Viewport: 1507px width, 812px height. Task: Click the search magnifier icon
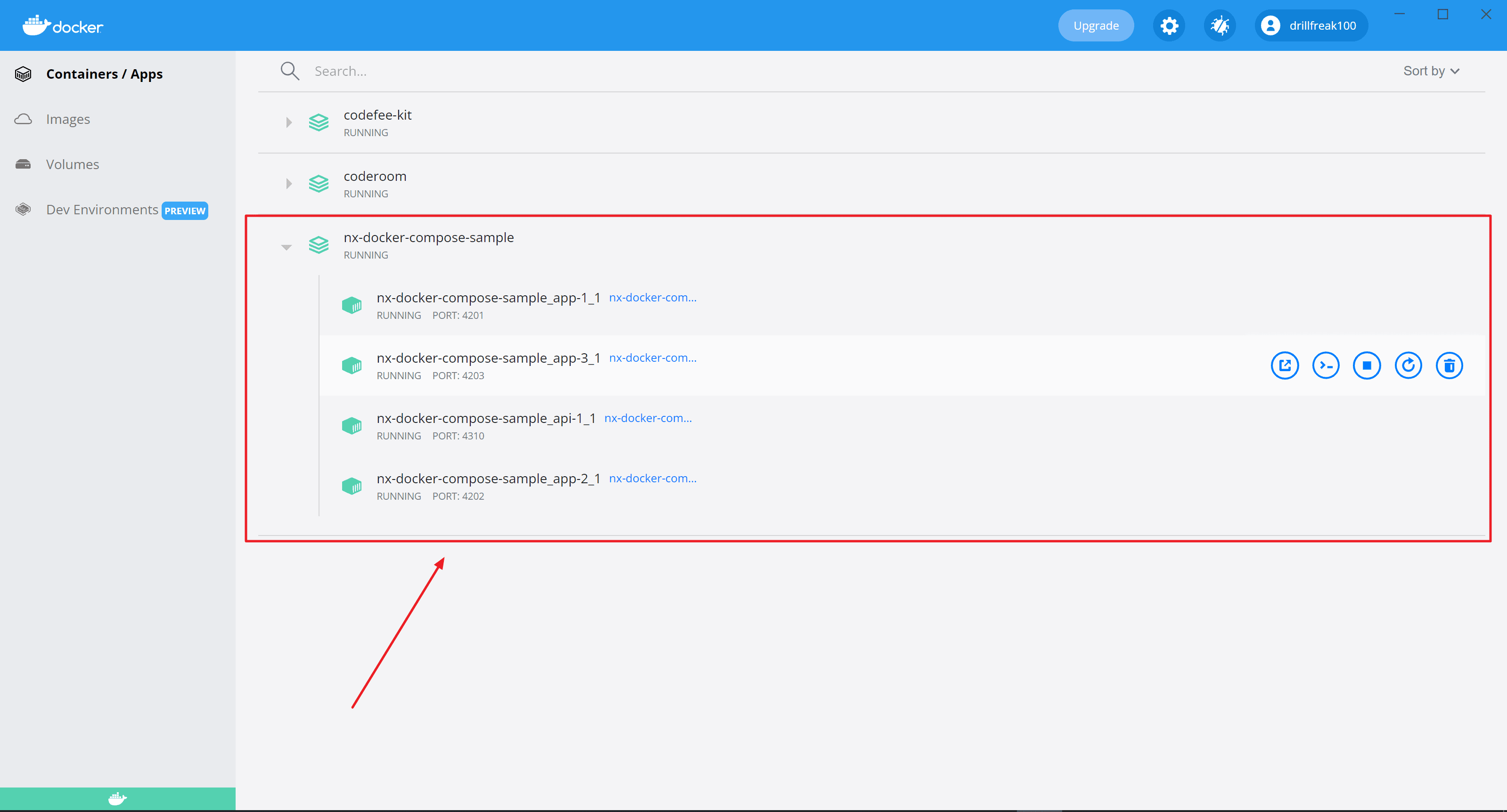click(x=290, y=71)
